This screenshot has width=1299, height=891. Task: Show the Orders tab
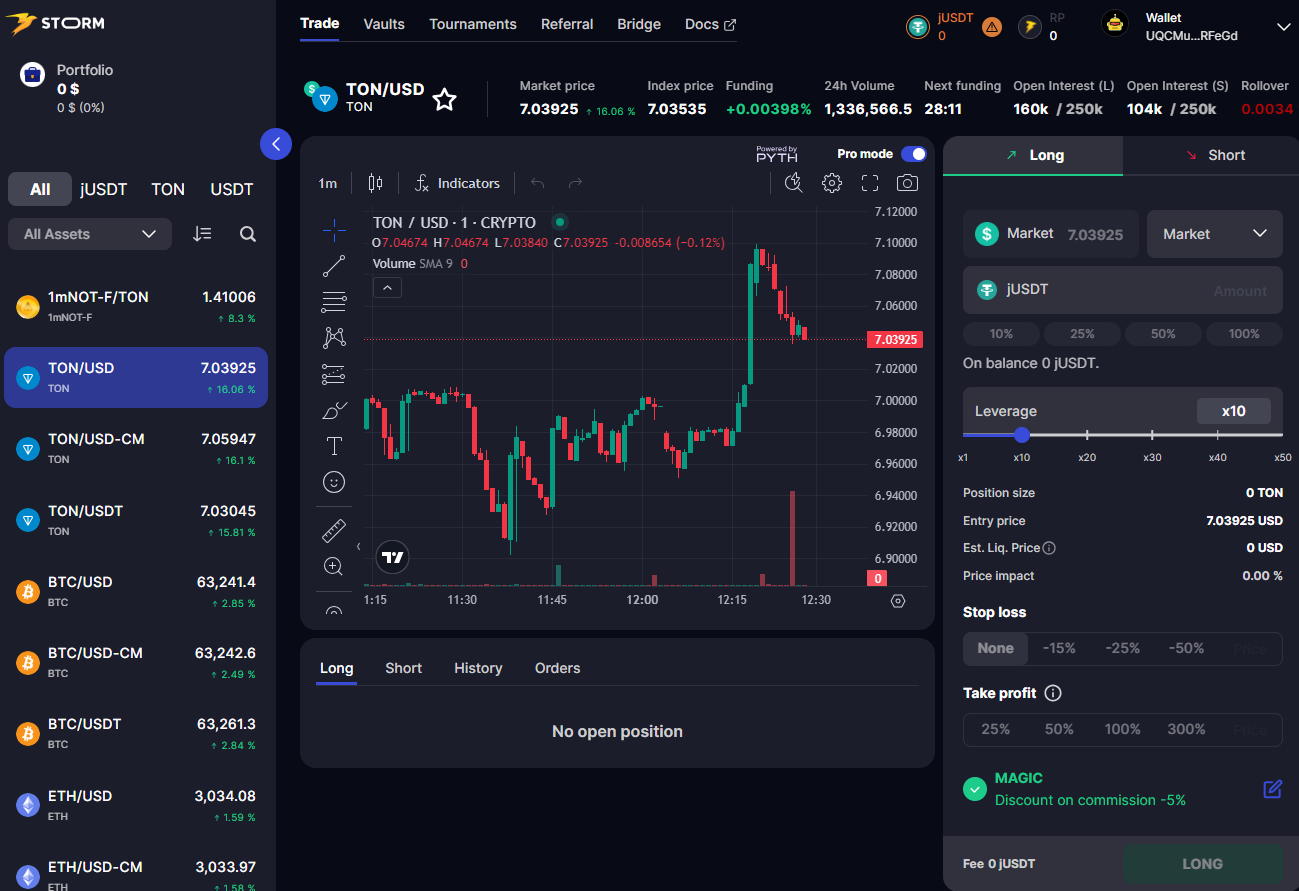point(557,668)
